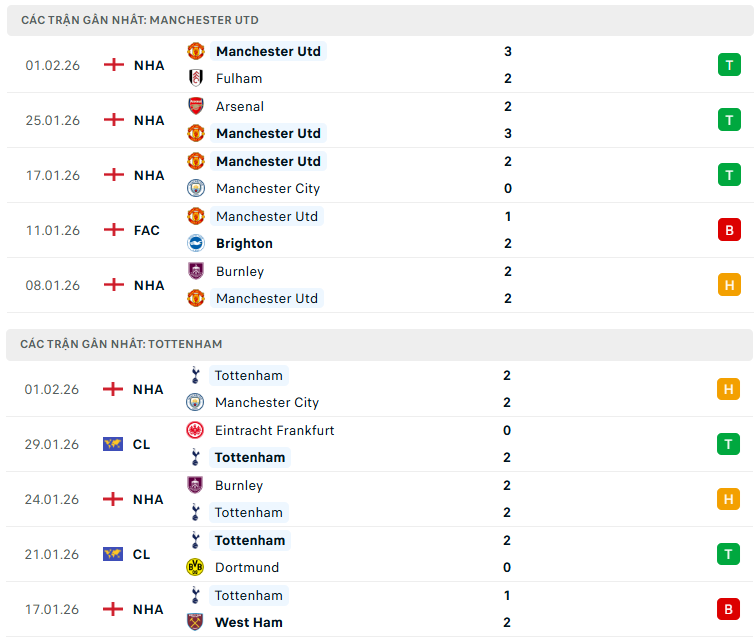Click the "Các trận gần nhất: Tottenham" header
The height and width of the screenshot is (641, 756).
(121, 344)
